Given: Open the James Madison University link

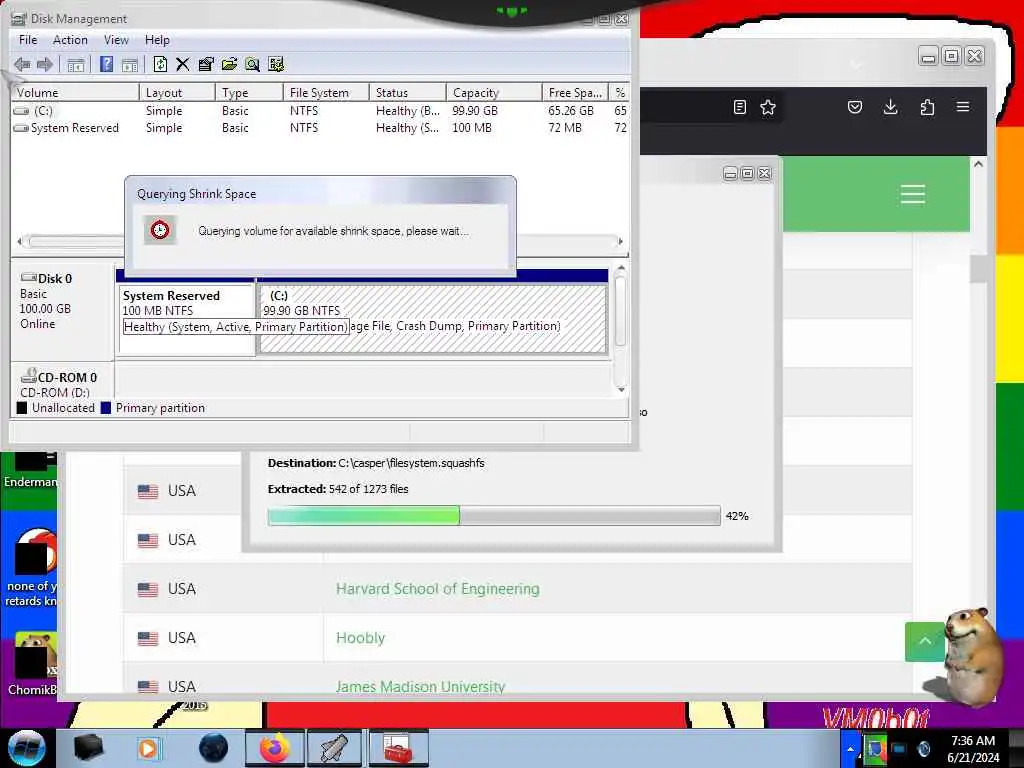Looking at the screenshot, I should pyautogui.click(x=420, y=687).
